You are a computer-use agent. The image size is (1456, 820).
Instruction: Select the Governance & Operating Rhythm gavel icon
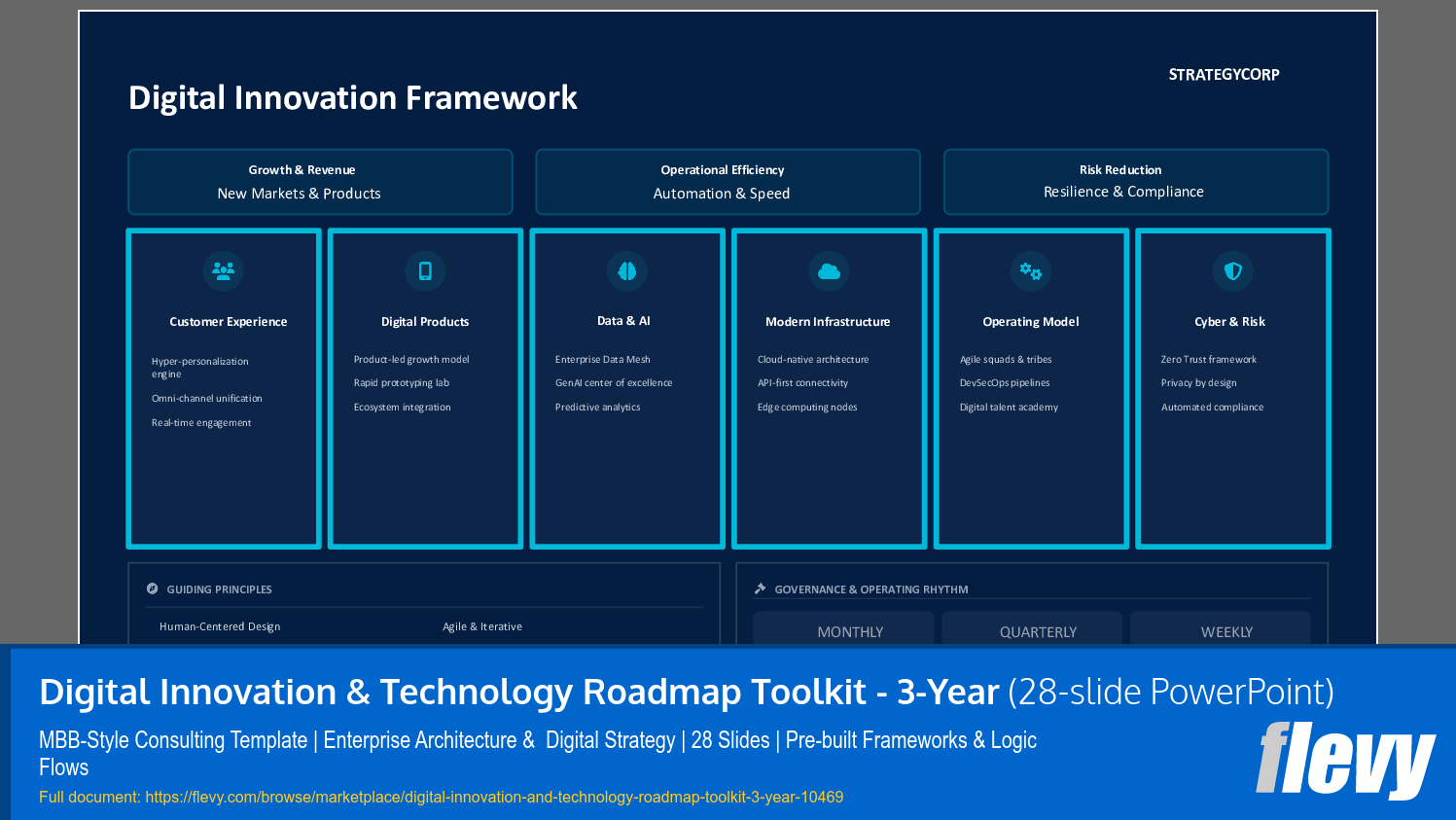point(761,588)
